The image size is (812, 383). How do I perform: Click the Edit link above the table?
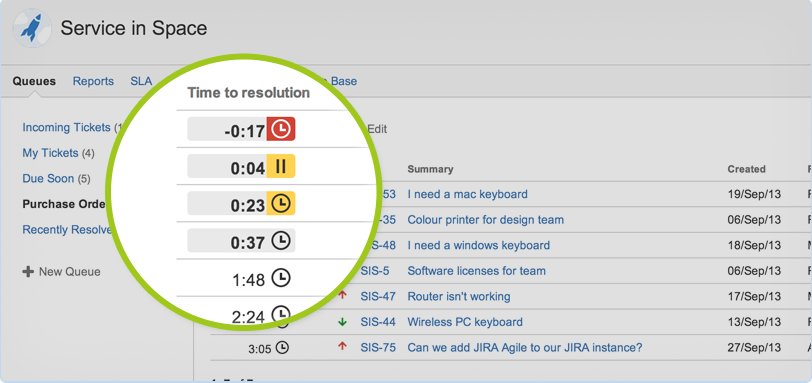pos(377,129)
